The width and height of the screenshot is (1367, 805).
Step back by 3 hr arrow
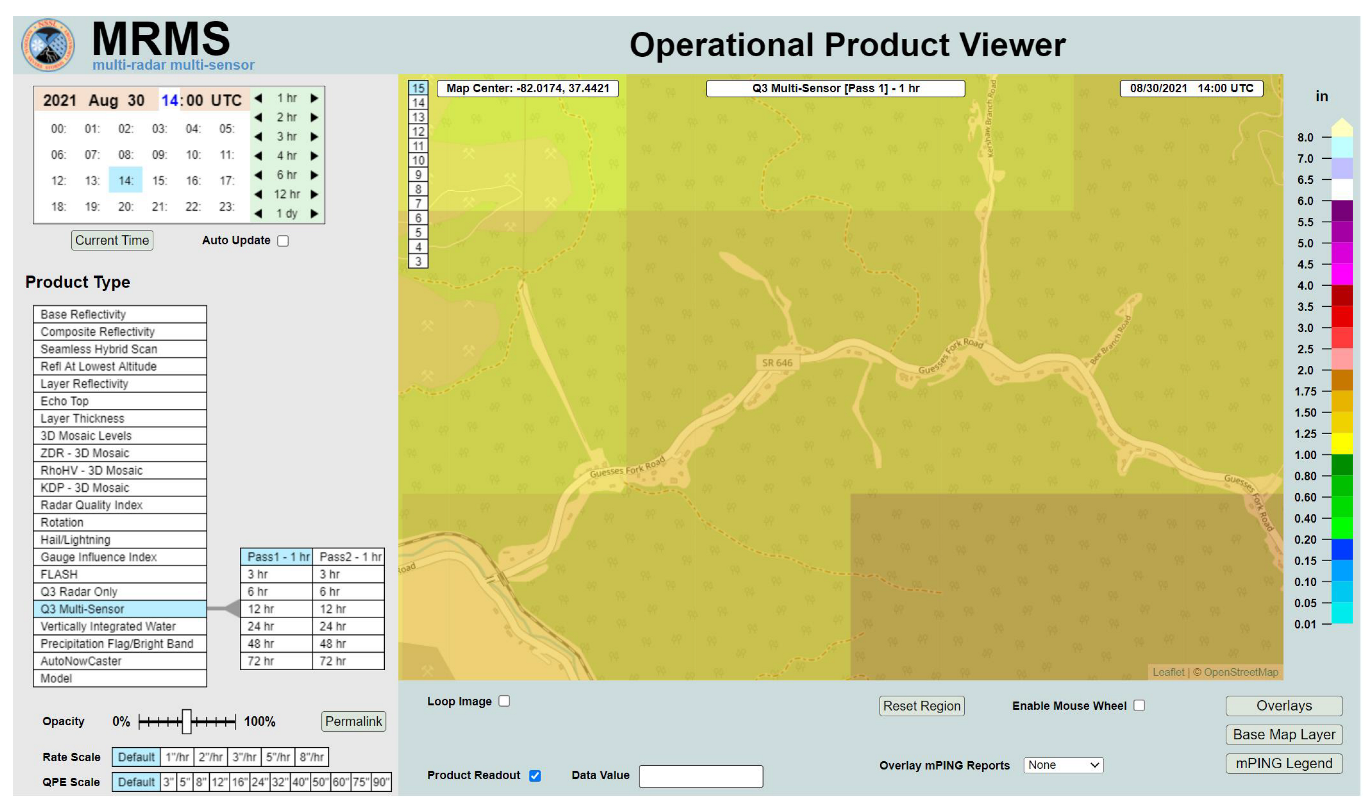click(x=258, y=136)
